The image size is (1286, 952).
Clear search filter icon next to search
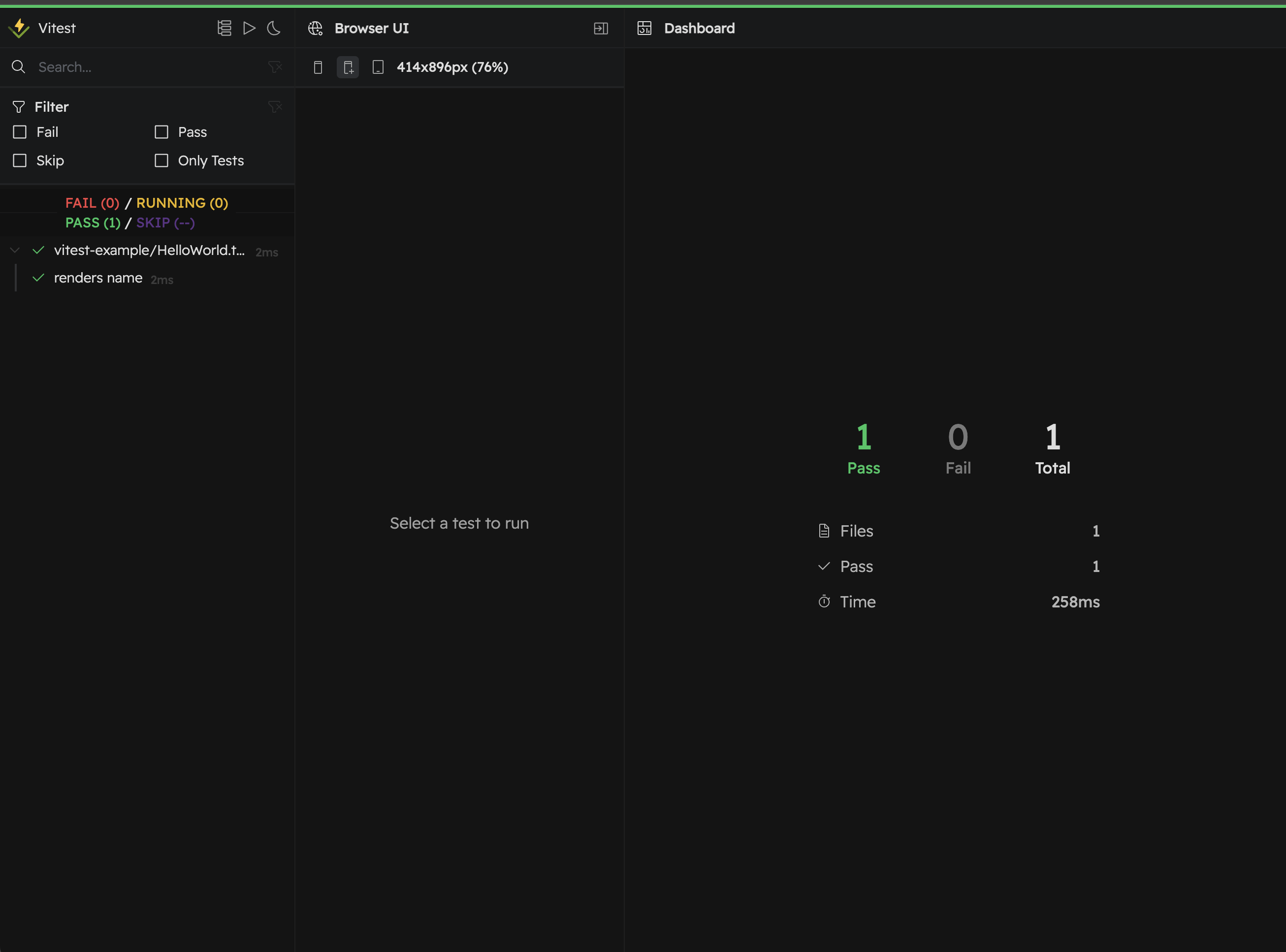(275, 67)
